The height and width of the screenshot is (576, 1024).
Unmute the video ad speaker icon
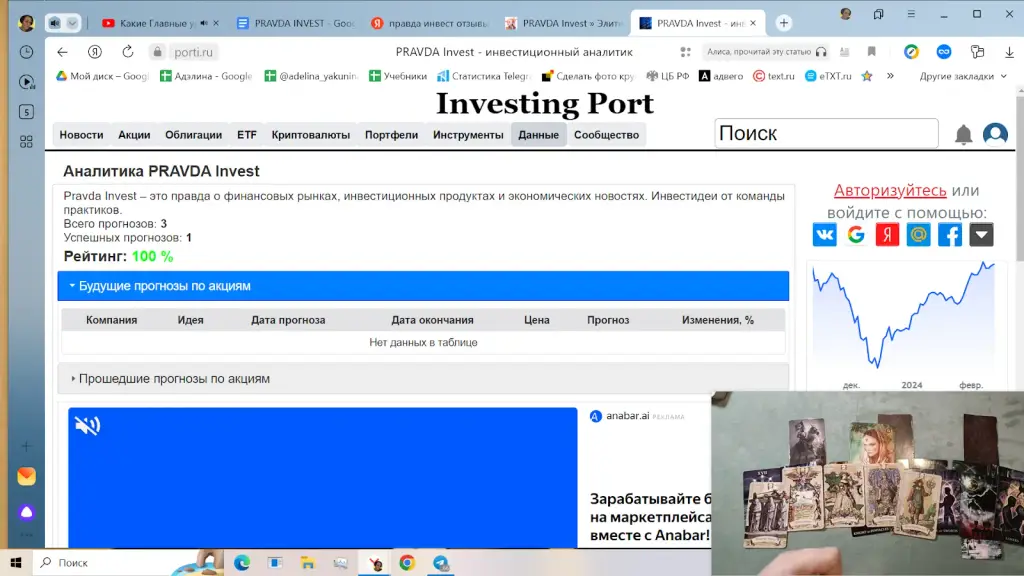click(x=87, y=425)
